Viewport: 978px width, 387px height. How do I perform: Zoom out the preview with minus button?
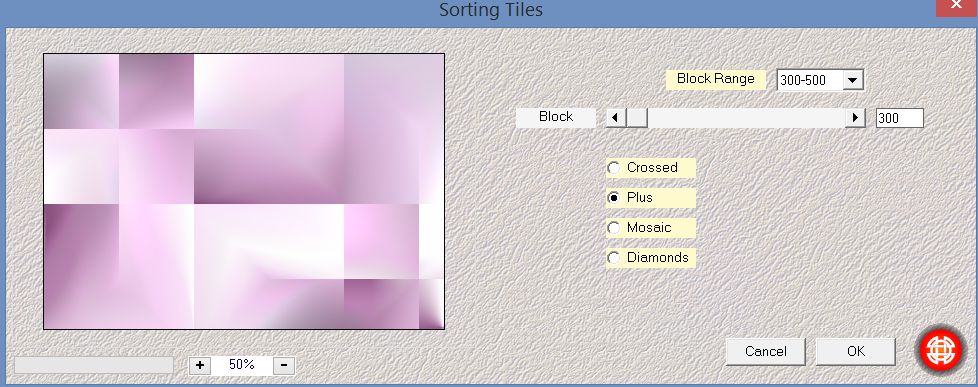[x=284, y=365]
